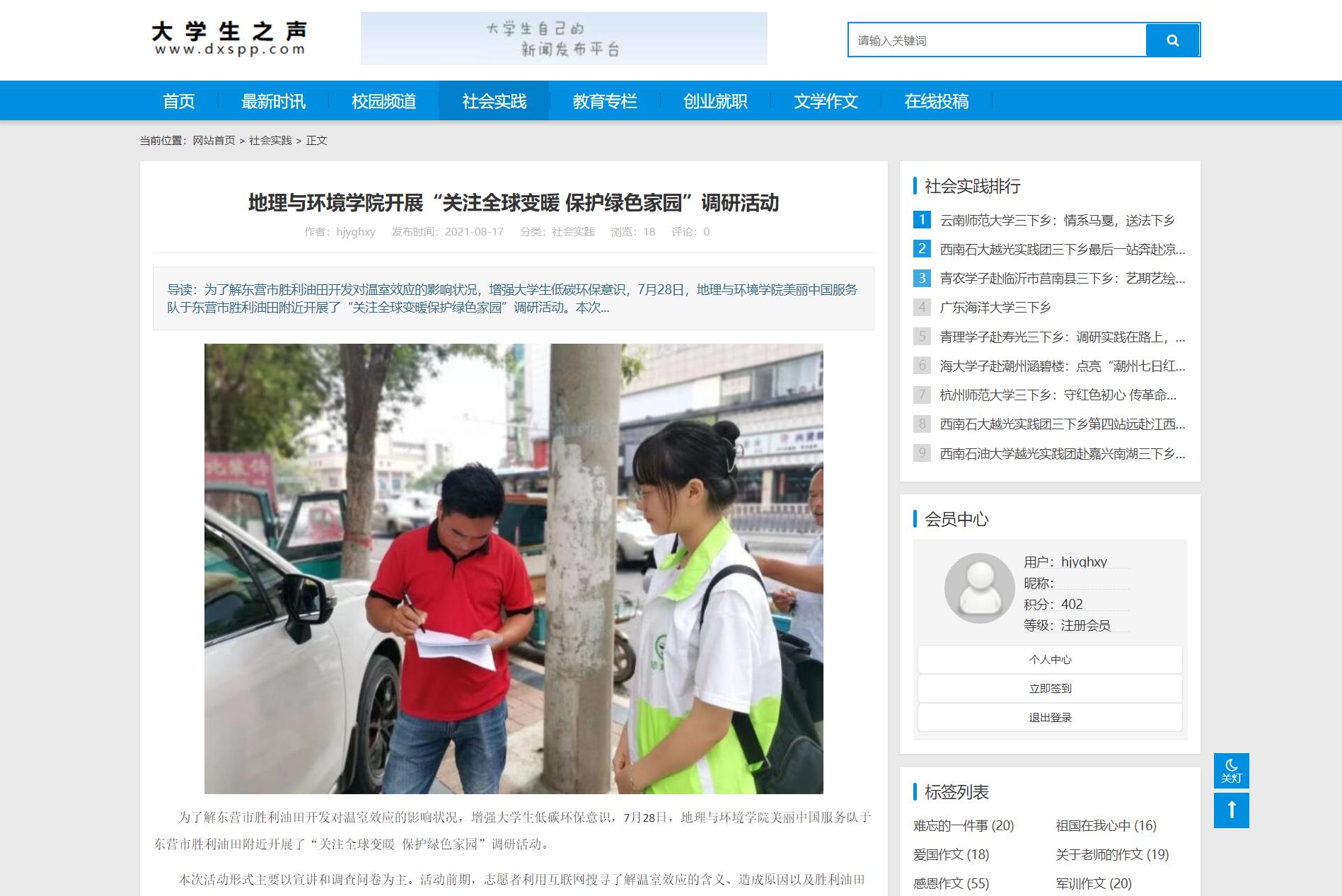Open the 大学生之声 site logo

pyautogui.click(x=229, y=39)
